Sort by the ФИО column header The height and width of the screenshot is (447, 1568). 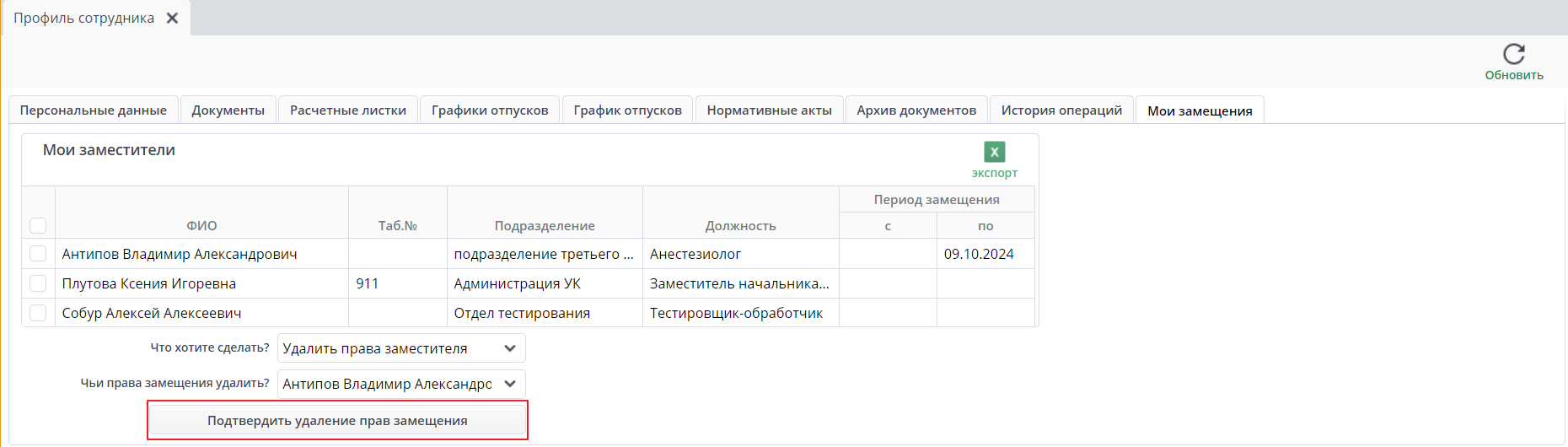pos(201,225)
